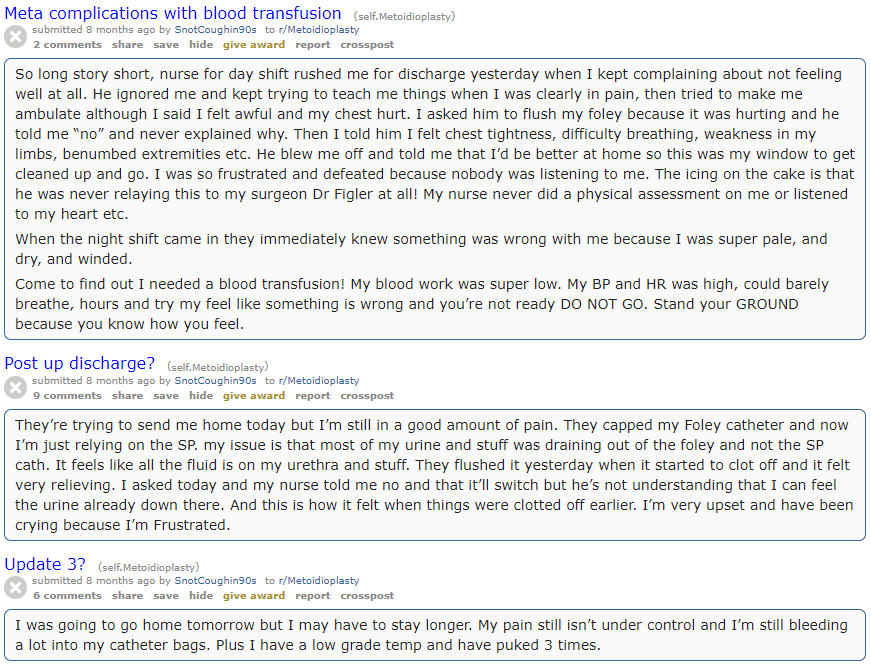Click self.Metoidioplasty domain next to "Update 3?"
Viewport: 871px width, 669px height.
(149, 568)
